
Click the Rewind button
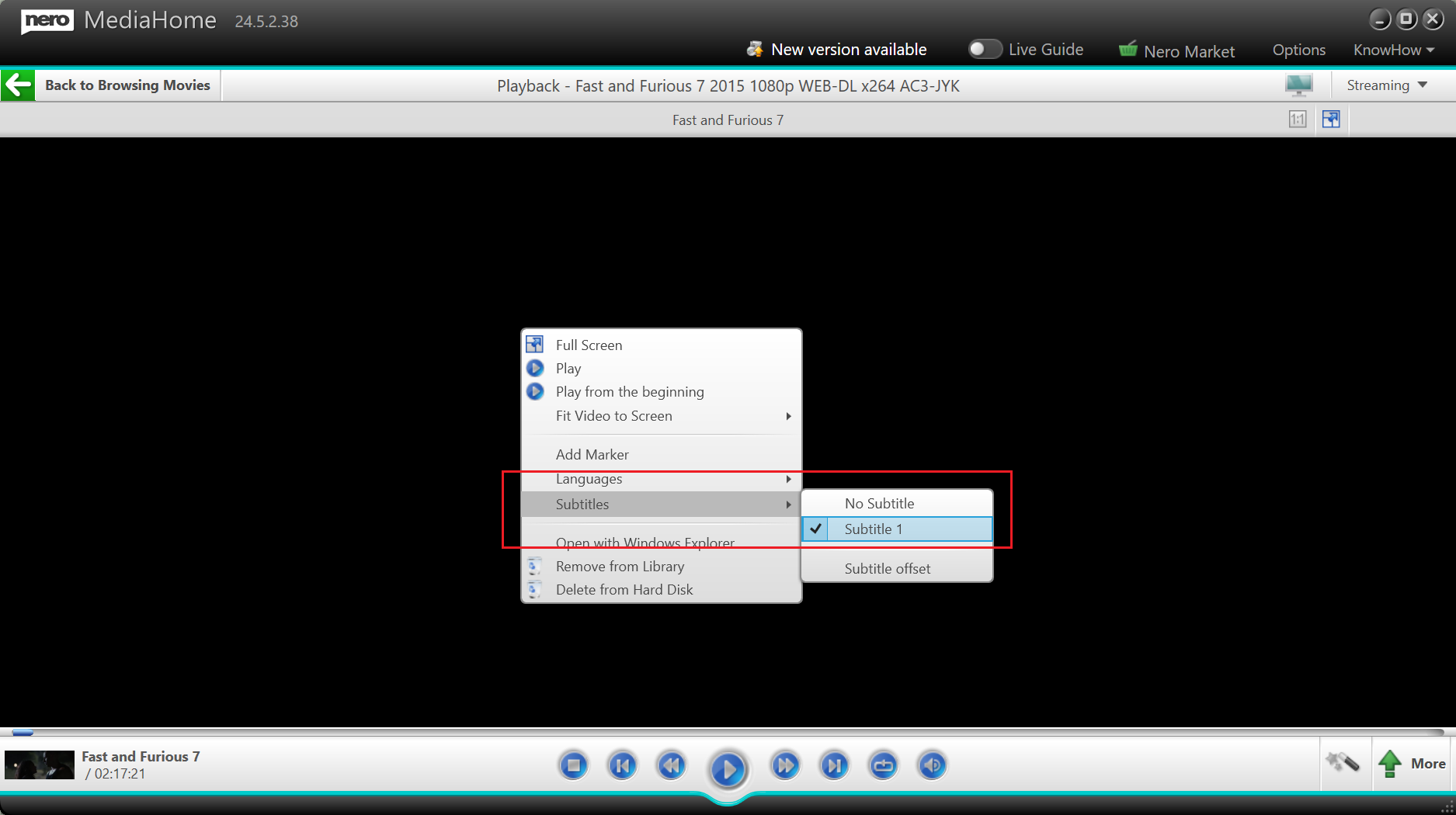672,766
